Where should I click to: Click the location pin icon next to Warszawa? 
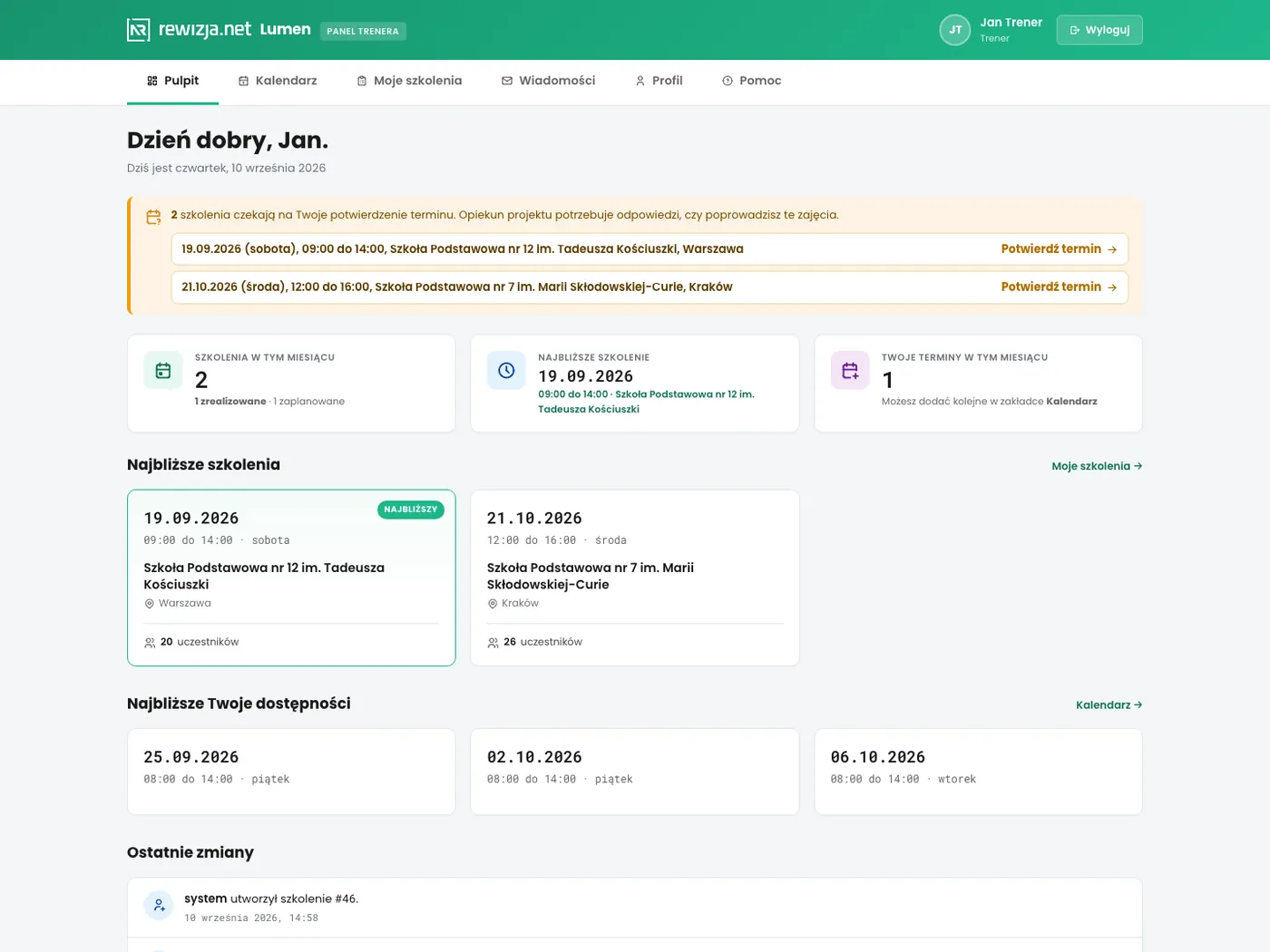[150, 604]
